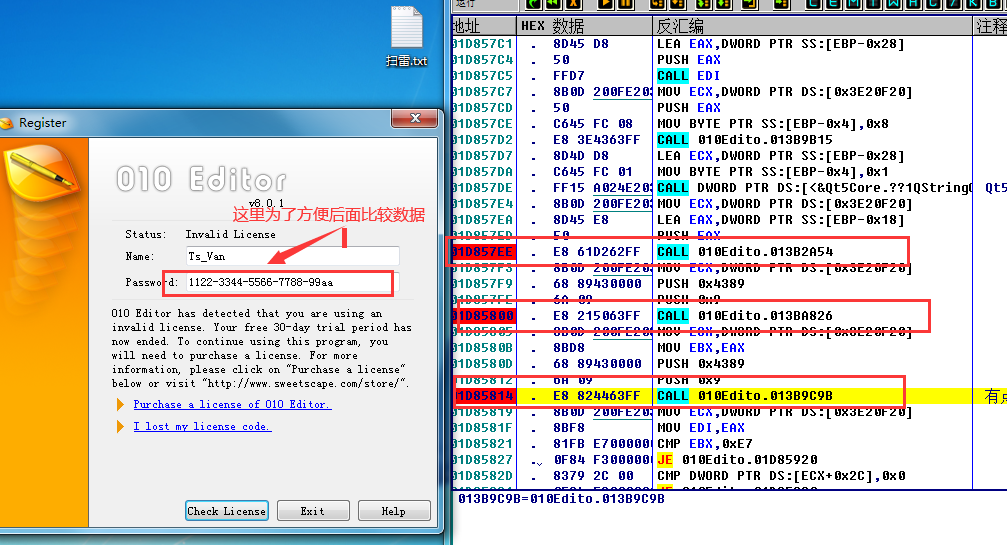
Task: Select 'MOV EDI,EAX' instruction
Action: 701,428
